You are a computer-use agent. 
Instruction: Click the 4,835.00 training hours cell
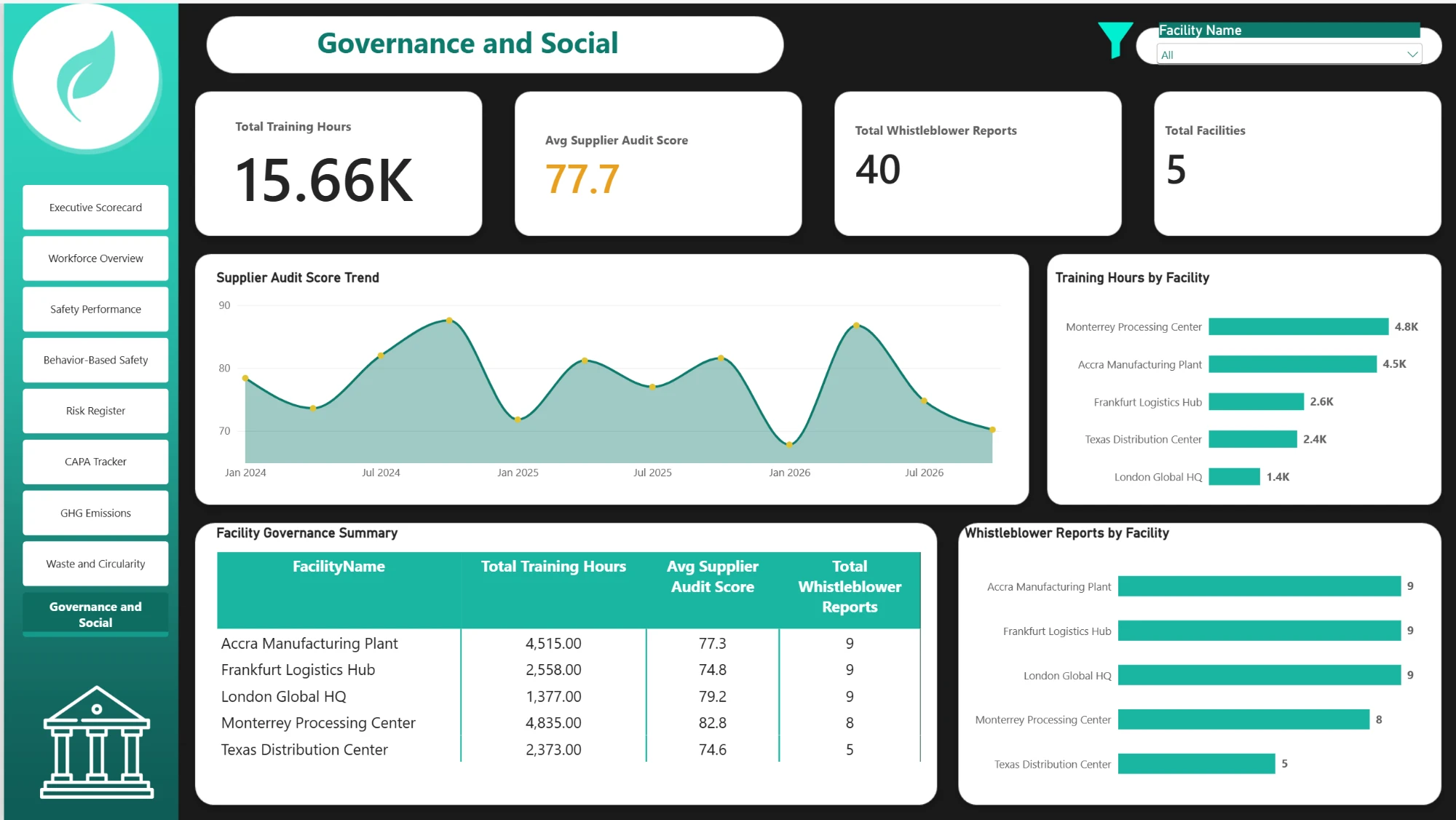pyautogui.click(x=553, y=723)
